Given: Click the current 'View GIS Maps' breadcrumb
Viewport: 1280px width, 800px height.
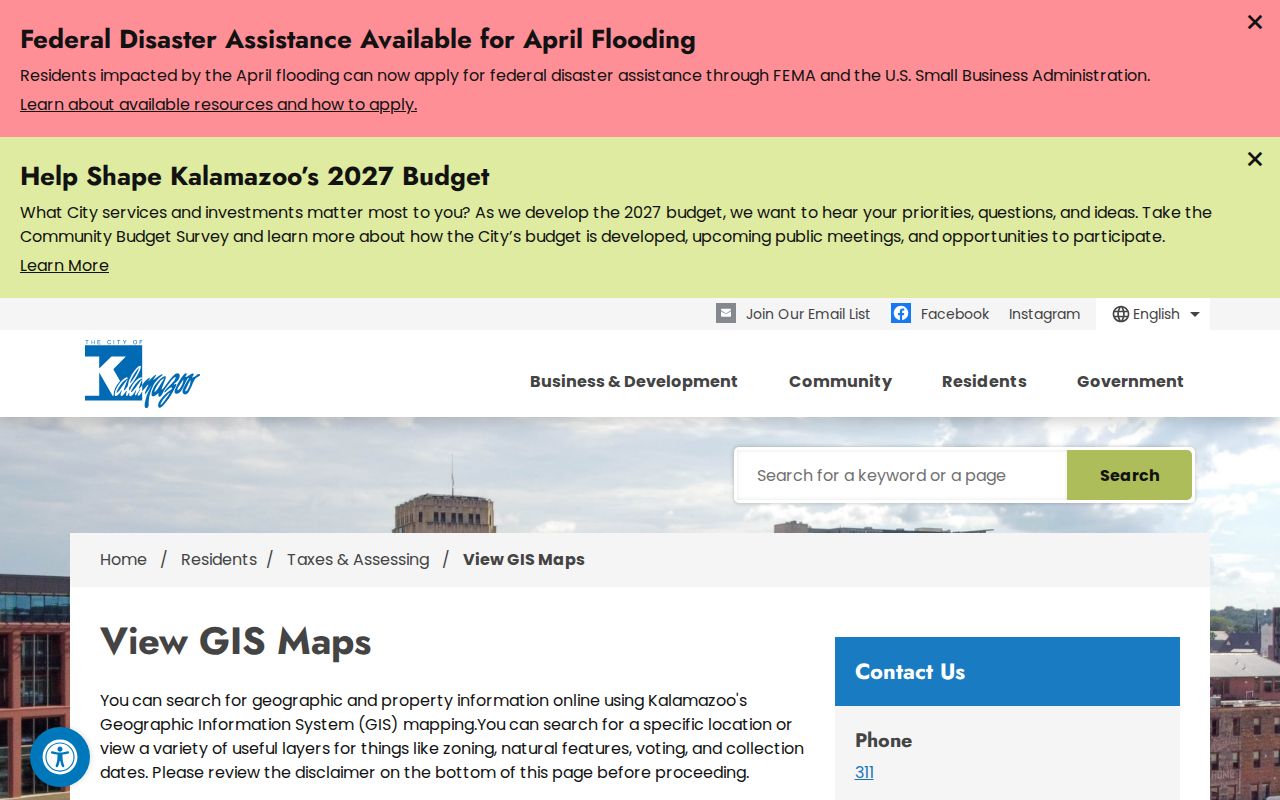Looking at the screenshot, I should (524, 559).
